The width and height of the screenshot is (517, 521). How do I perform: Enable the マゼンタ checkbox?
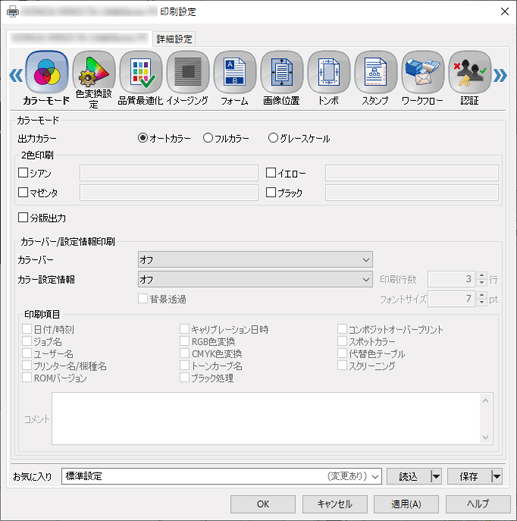[x=23, y=192]
